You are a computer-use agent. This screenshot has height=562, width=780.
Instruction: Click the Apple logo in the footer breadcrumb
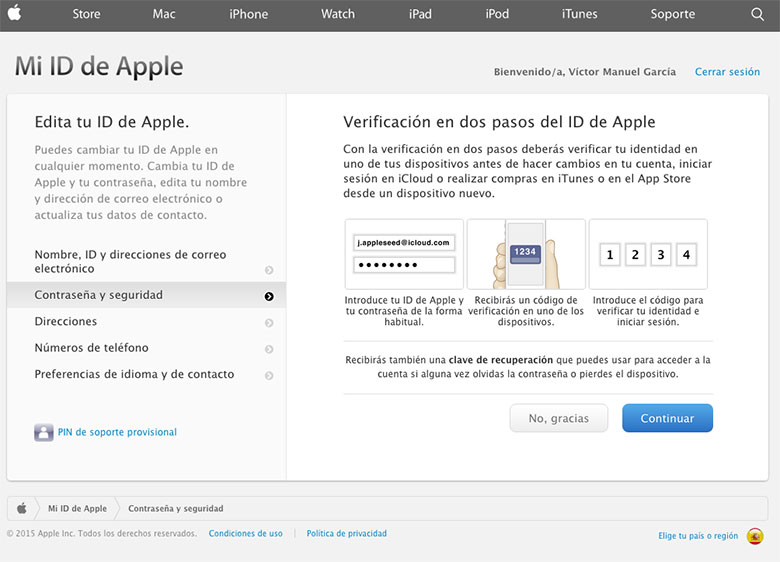coord(21,508)
